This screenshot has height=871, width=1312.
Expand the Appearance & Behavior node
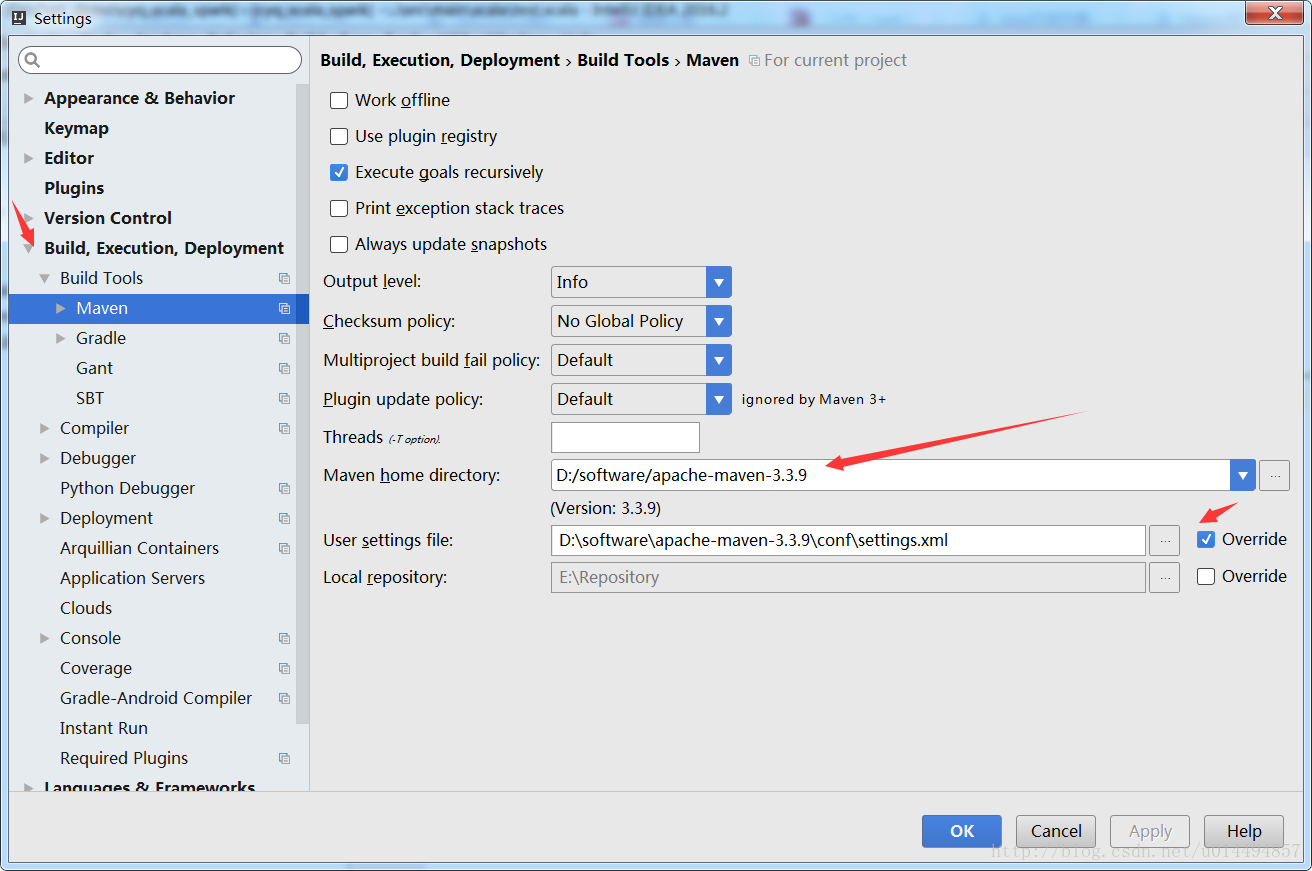click(x=29, y=98)
